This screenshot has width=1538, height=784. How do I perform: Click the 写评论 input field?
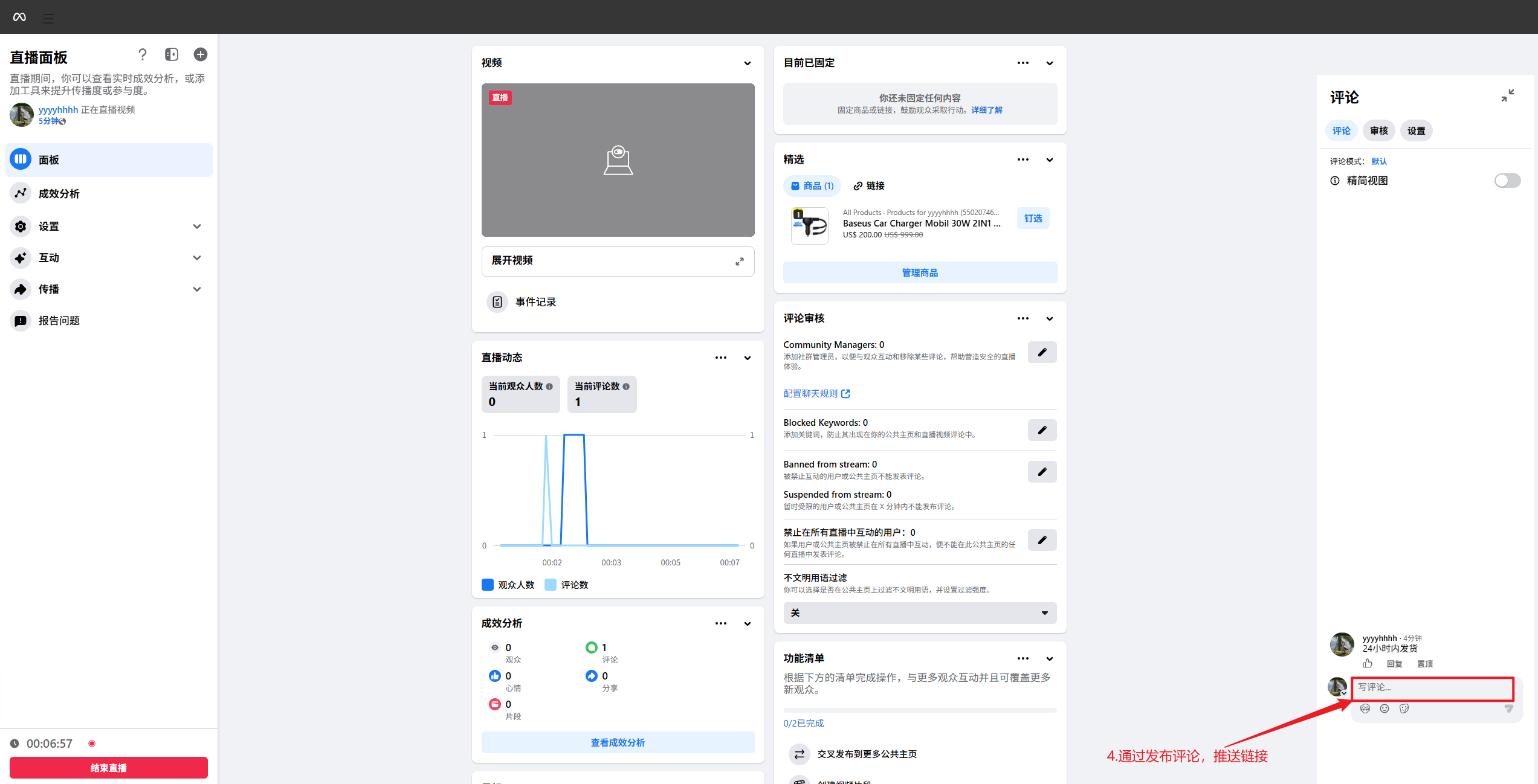(x=1432, y=687)
